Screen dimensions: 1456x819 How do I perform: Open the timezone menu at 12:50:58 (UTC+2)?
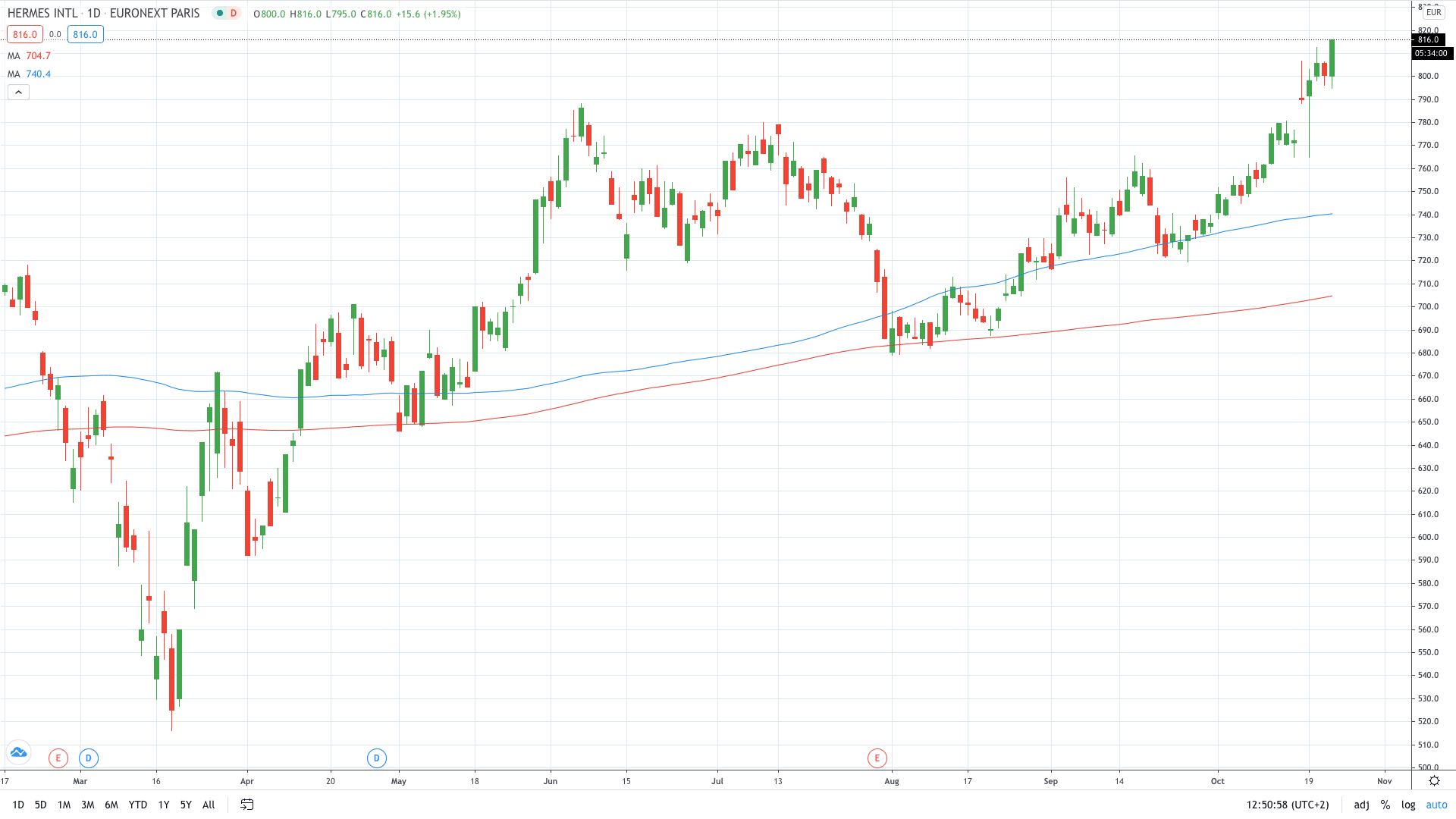pyautogui.click(x=1288, y=805)
